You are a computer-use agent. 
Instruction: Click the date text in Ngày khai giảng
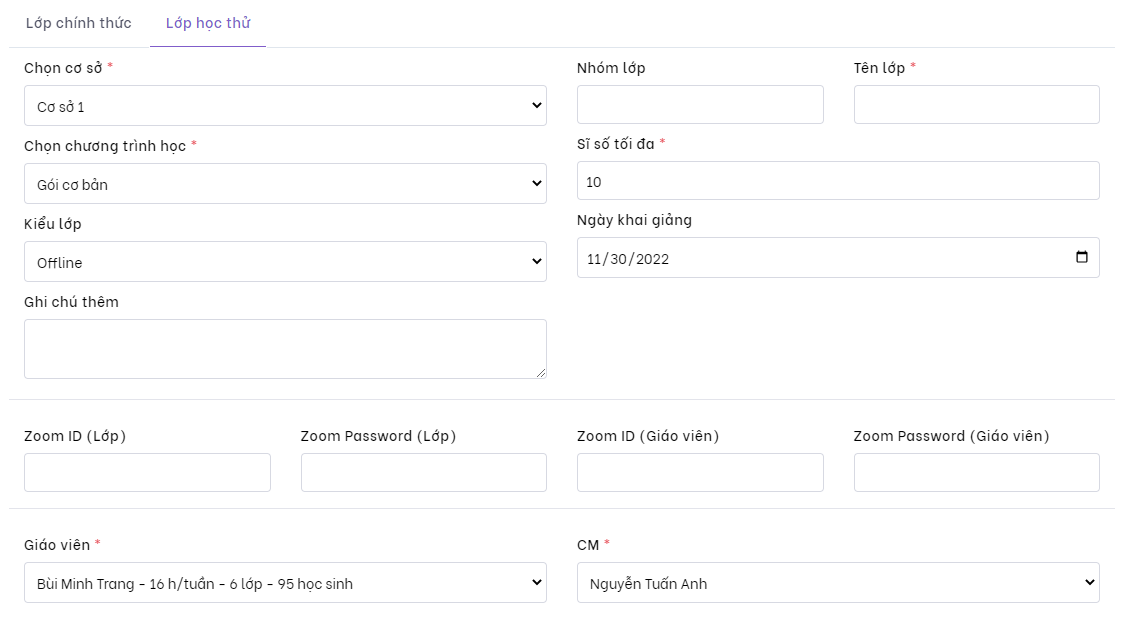coord(628,258)
